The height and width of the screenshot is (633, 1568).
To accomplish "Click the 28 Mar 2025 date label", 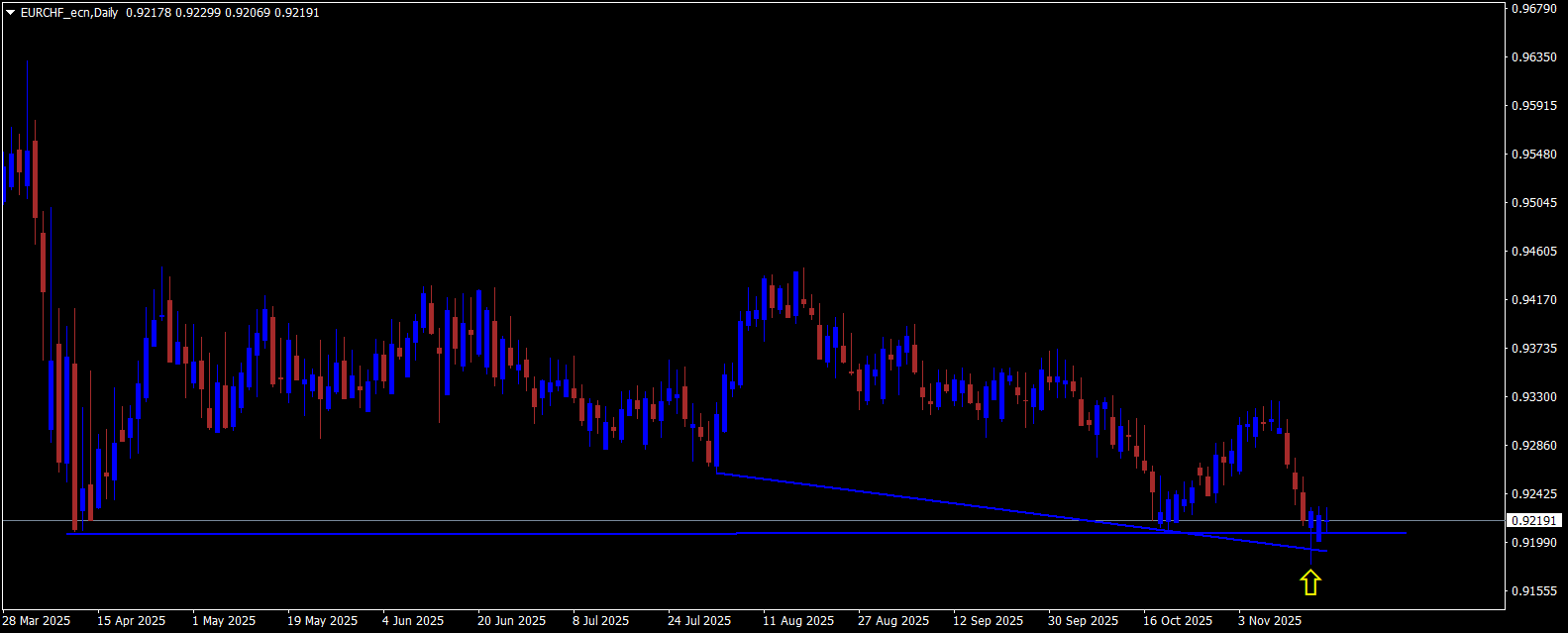I will point(37,621).
